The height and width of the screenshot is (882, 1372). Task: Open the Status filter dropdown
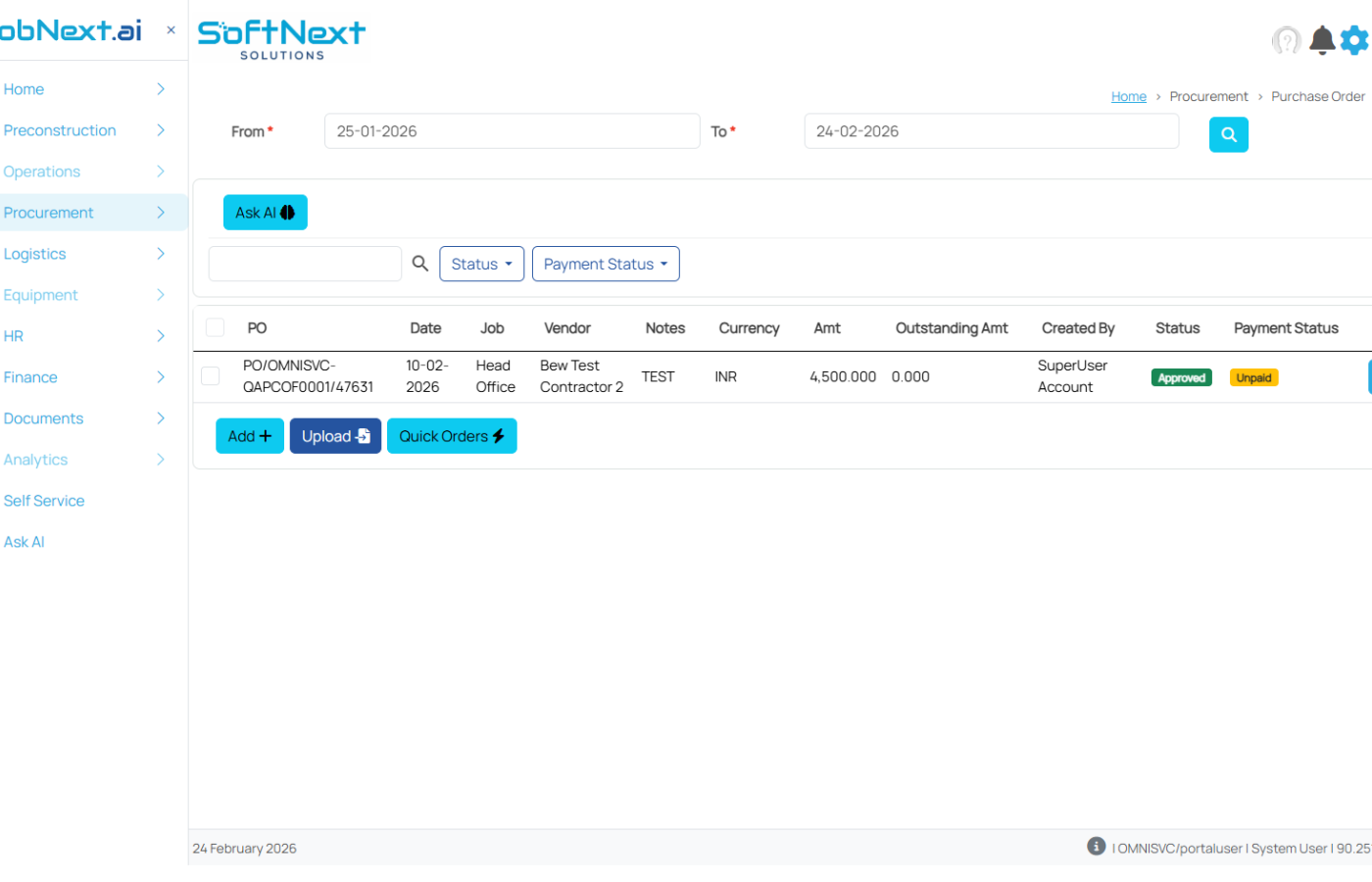[481, 264]
